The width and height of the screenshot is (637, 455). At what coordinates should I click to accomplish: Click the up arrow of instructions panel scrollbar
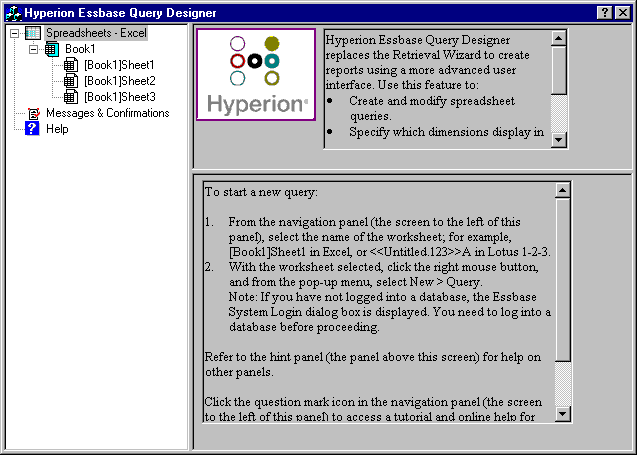pos(563,189)
